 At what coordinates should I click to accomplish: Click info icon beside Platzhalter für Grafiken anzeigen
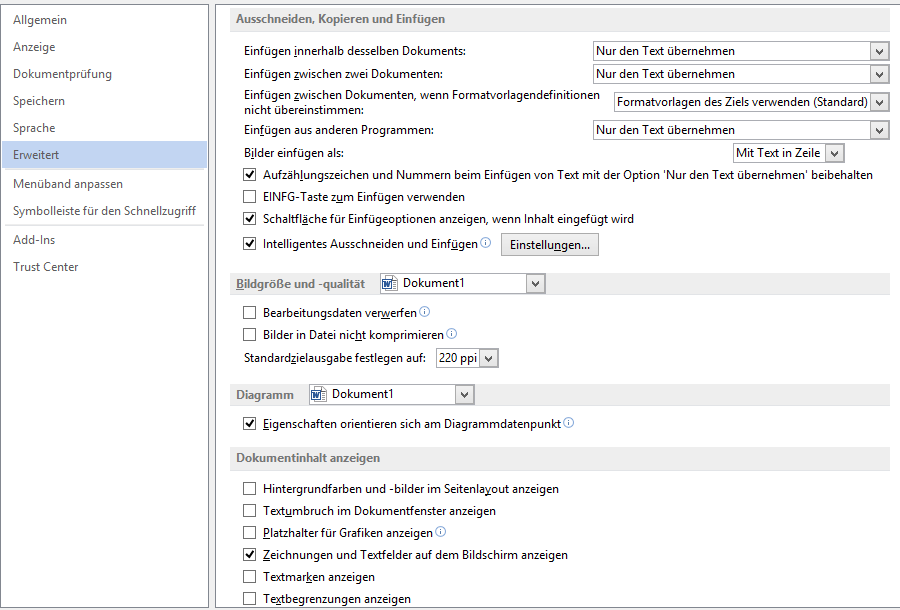(441, 532)
